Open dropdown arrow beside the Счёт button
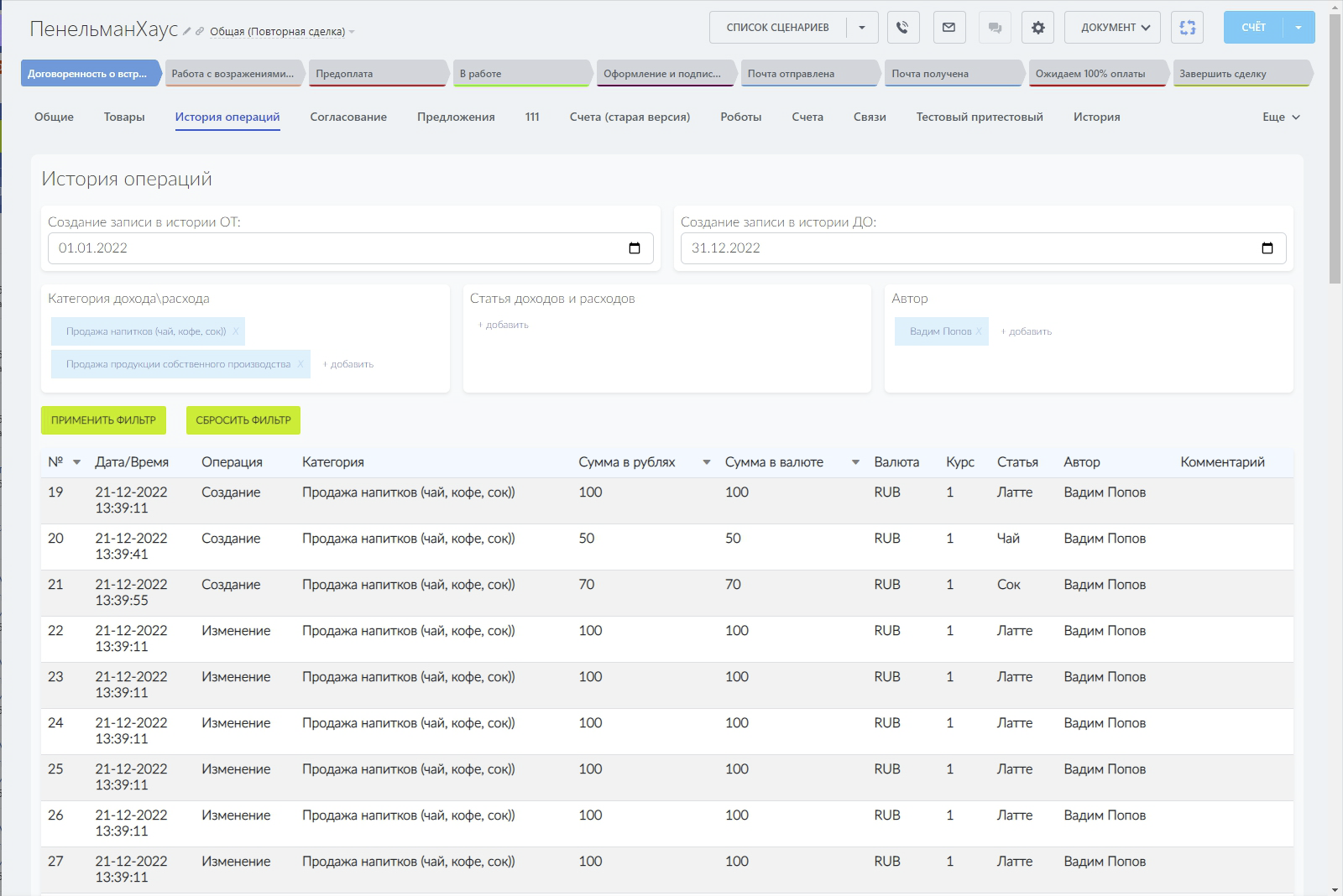The width and height of the screenshot is (1343, 896). tap(1299, 28)
